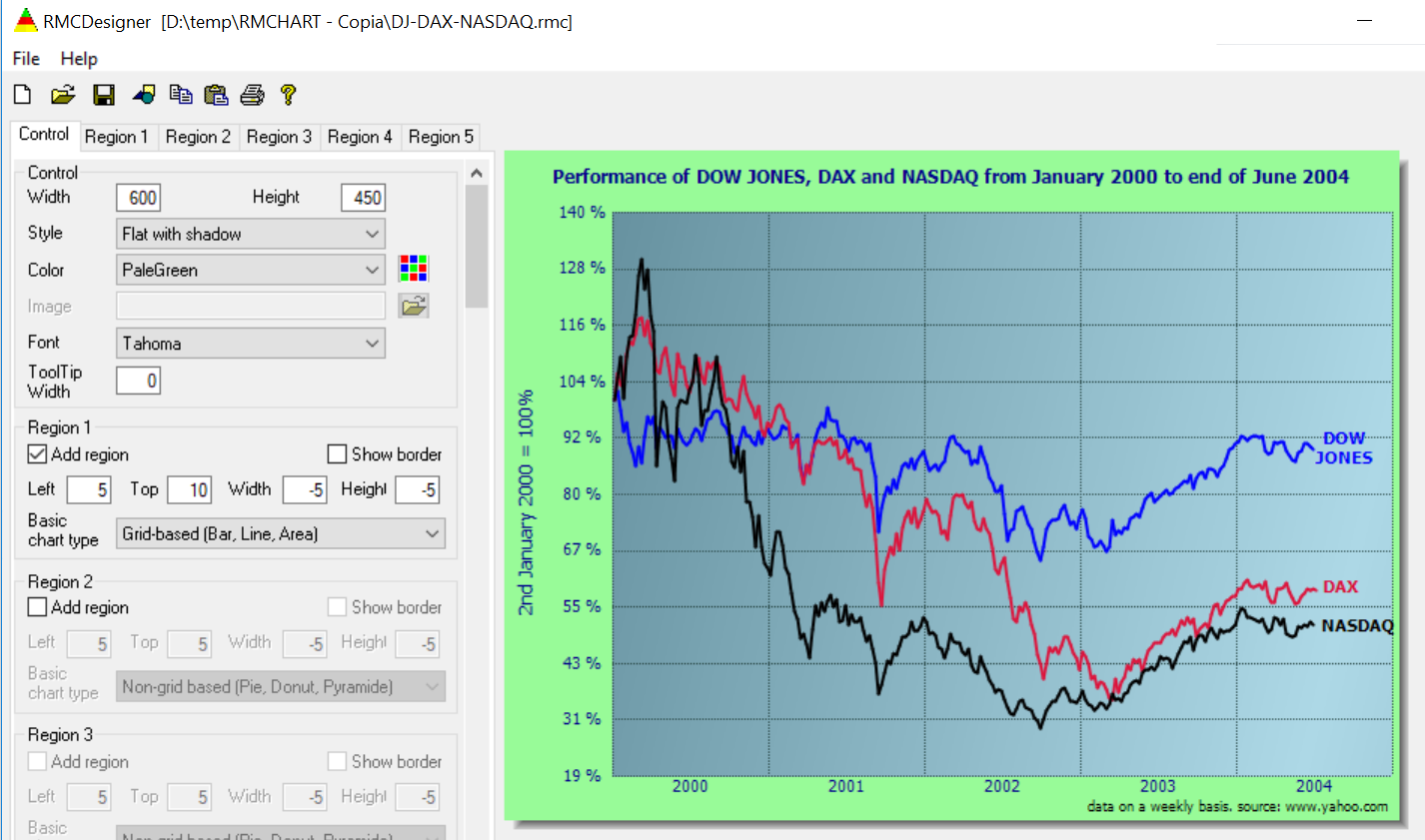Click the control Width field showing 600
This screenshot has height=840, width=1425.
pyautogui.click(x=139, y=198)
